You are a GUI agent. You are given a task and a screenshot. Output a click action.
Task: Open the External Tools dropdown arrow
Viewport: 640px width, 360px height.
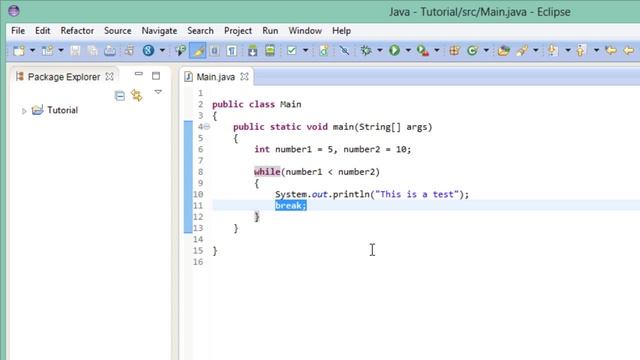(436, 51)
